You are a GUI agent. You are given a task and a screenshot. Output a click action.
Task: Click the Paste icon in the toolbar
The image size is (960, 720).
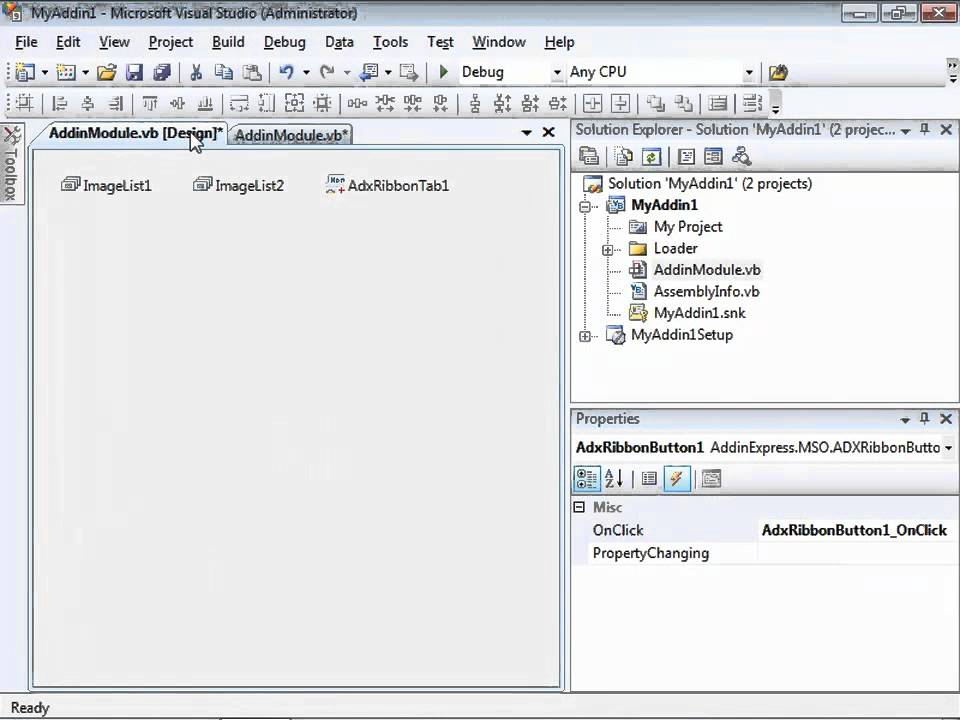click(252, 72)
